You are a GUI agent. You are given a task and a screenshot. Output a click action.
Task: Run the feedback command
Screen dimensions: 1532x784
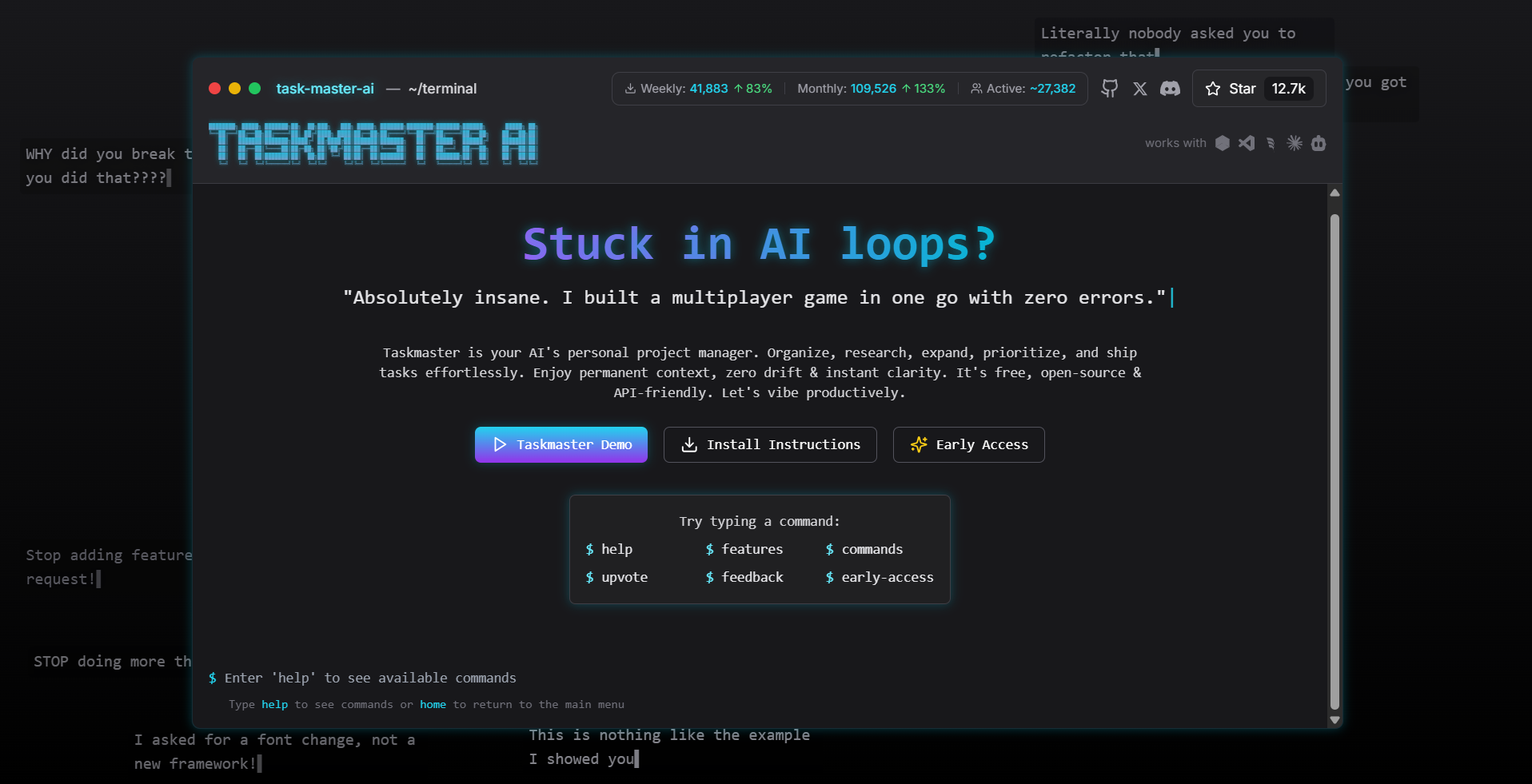pos(744,577)
